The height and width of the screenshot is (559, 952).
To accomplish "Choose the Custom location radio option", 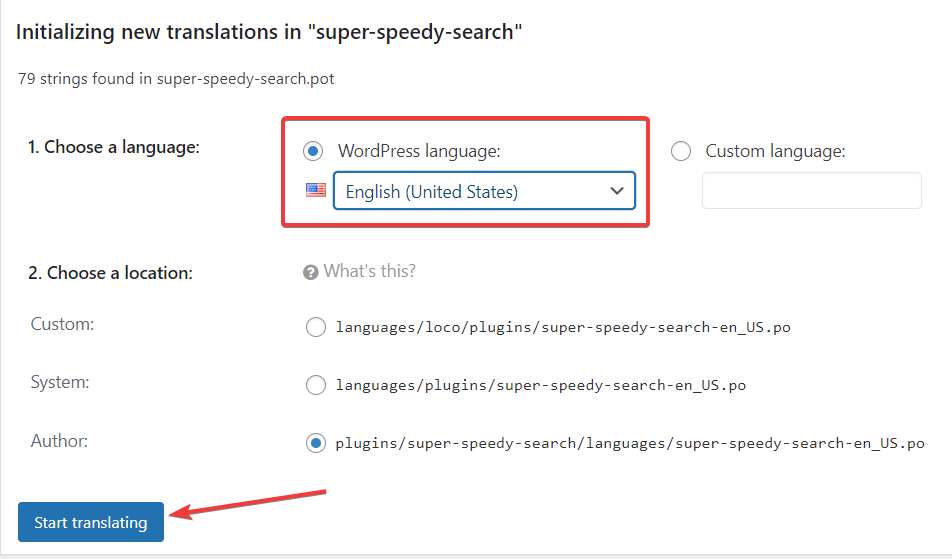I will click(x=316, y=327).
